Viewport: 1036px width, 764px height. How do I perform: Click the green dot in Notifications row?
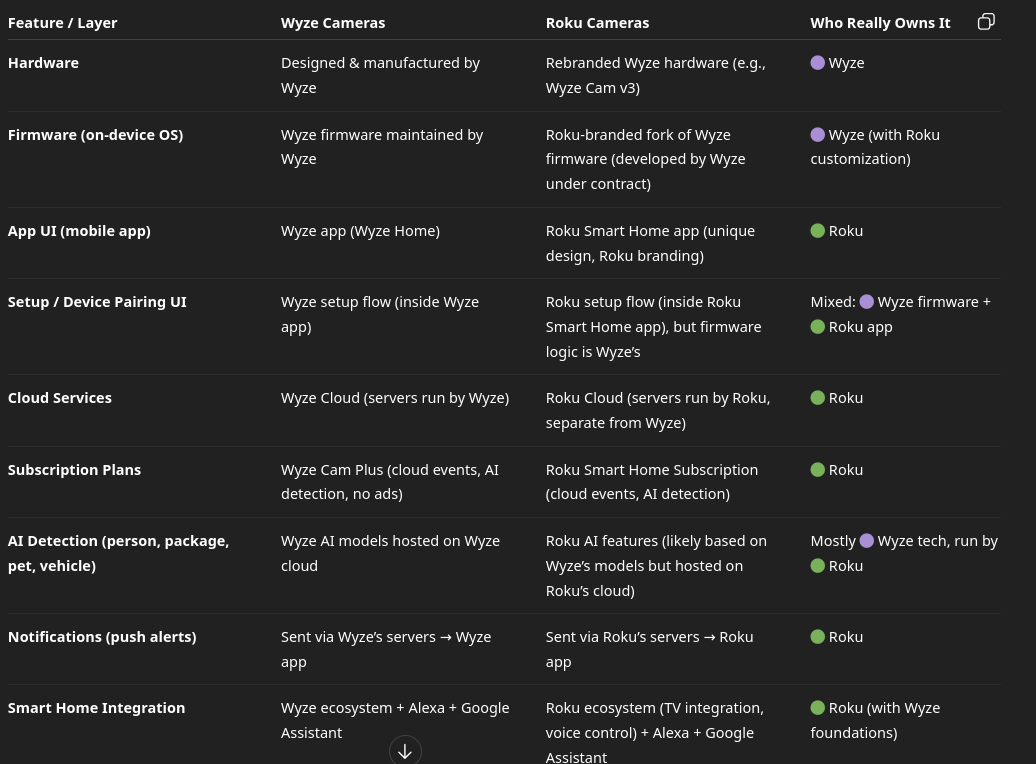817,637
